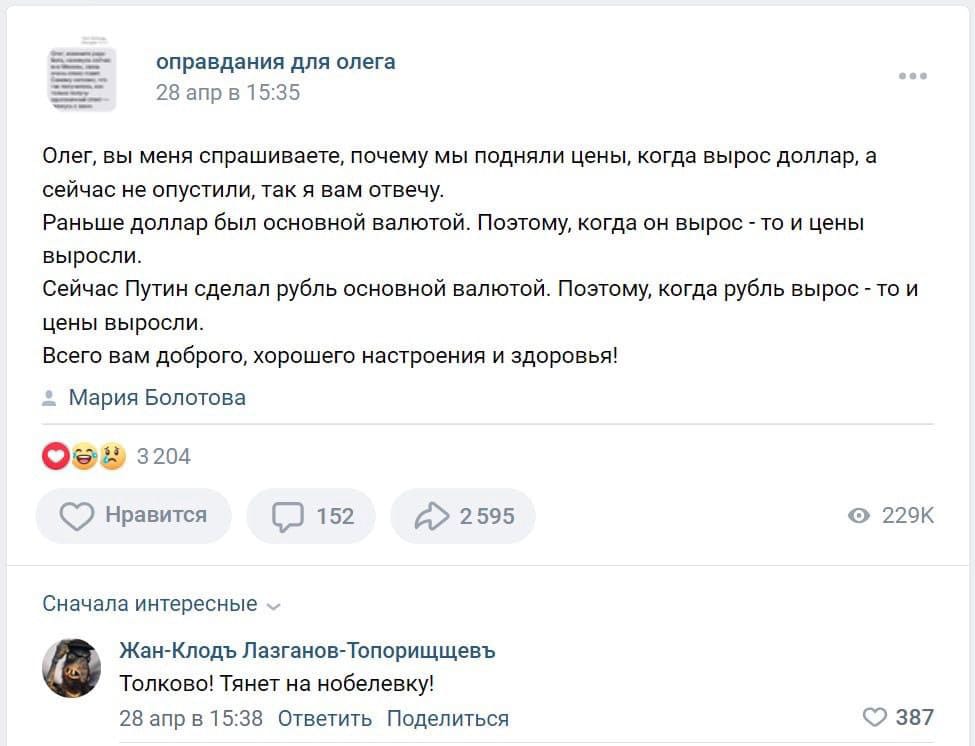The height and width of the screenshot is (746, 975).
Task: Open the post's three-dot options menu
Action: (x=912, y=76)
